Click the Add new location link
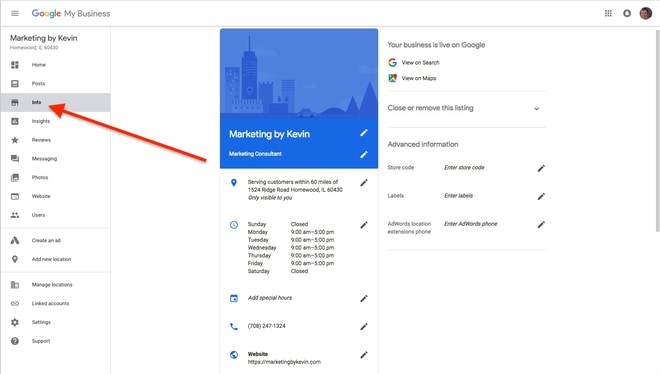 pos(51,259)
